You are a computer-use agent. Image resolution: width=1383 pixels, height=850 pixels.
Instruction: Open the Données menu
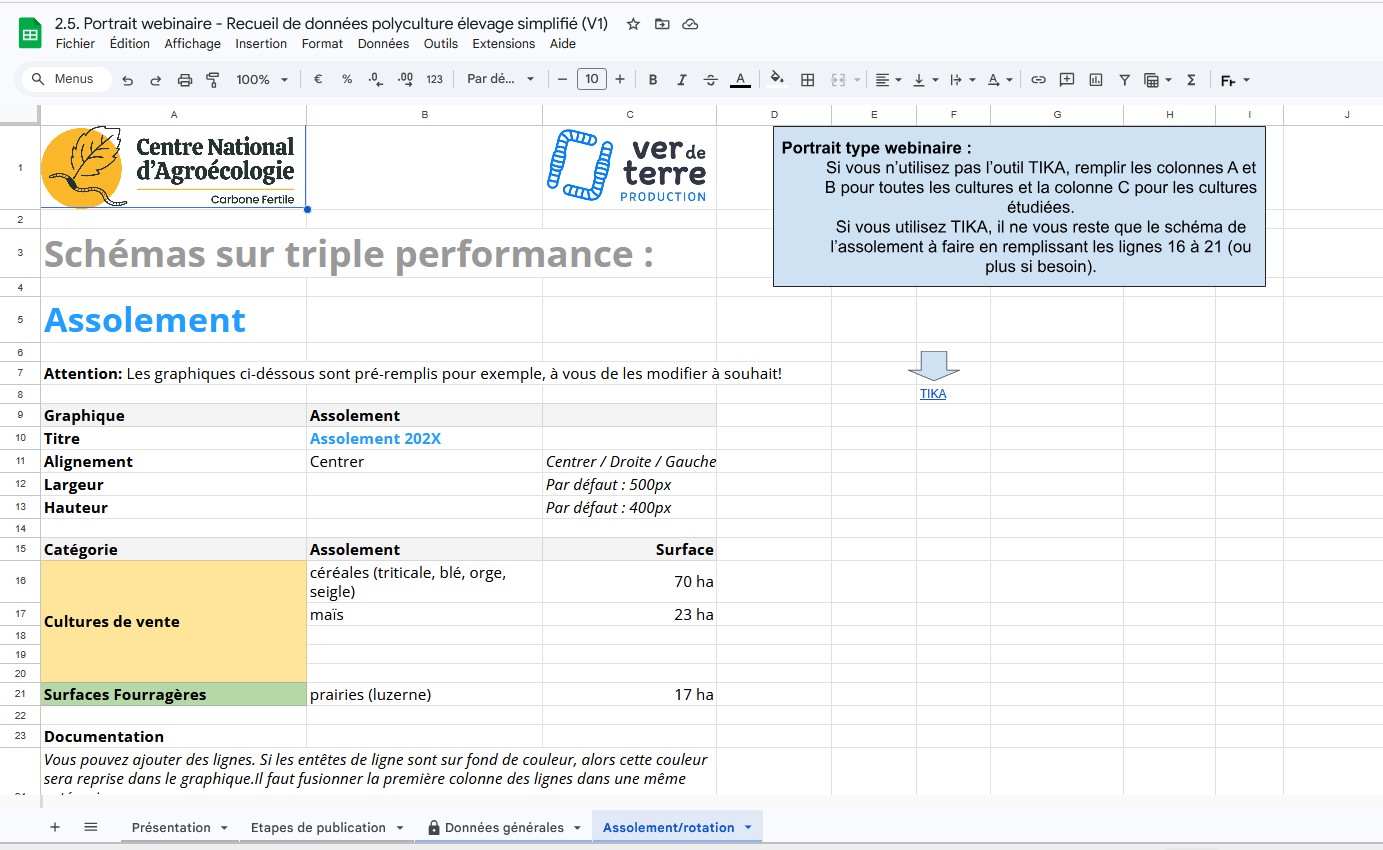pyautogui.click(x=383, y=44)
